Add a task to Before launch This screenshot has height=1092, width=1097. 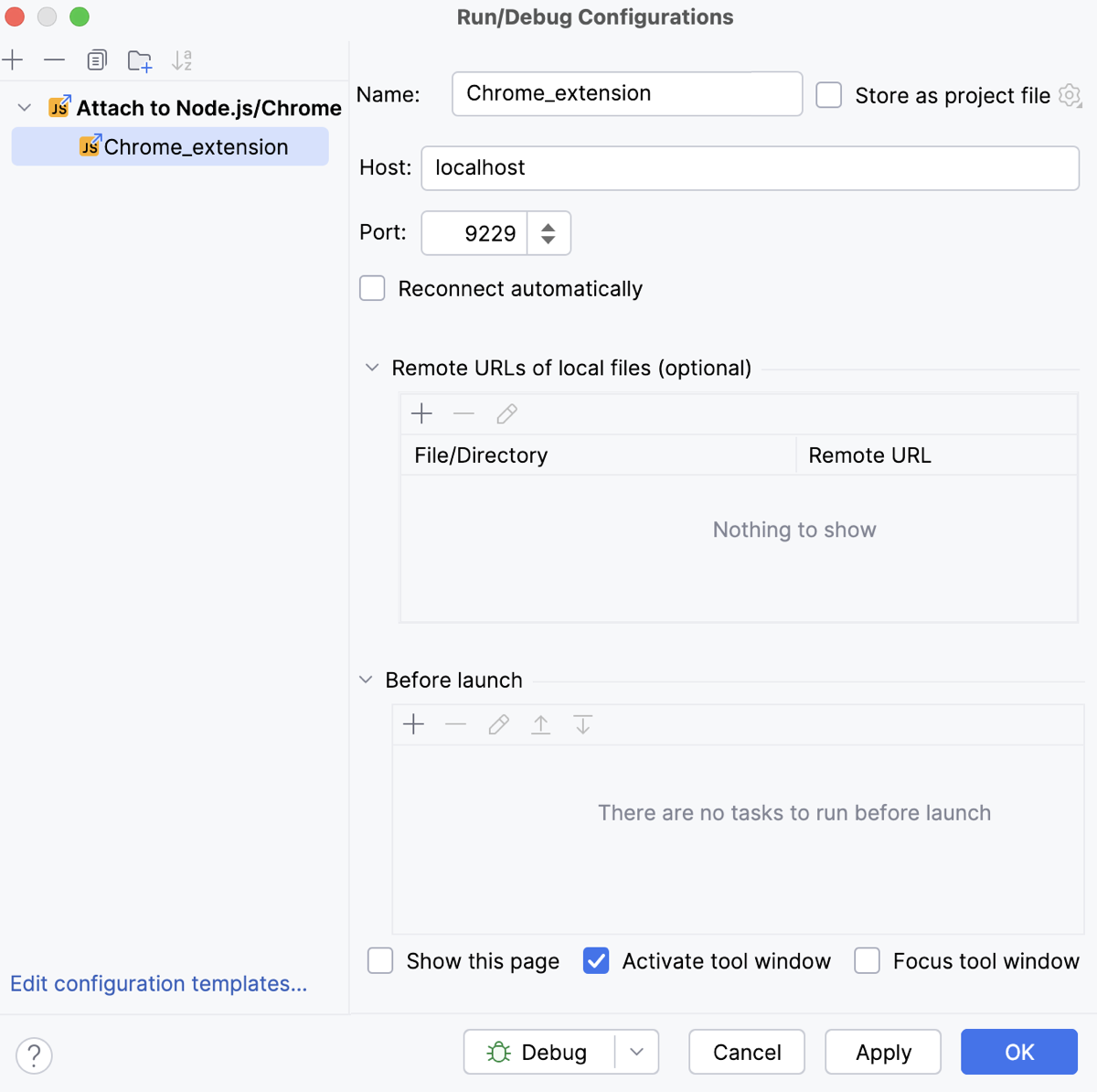(x=413, y=723)
